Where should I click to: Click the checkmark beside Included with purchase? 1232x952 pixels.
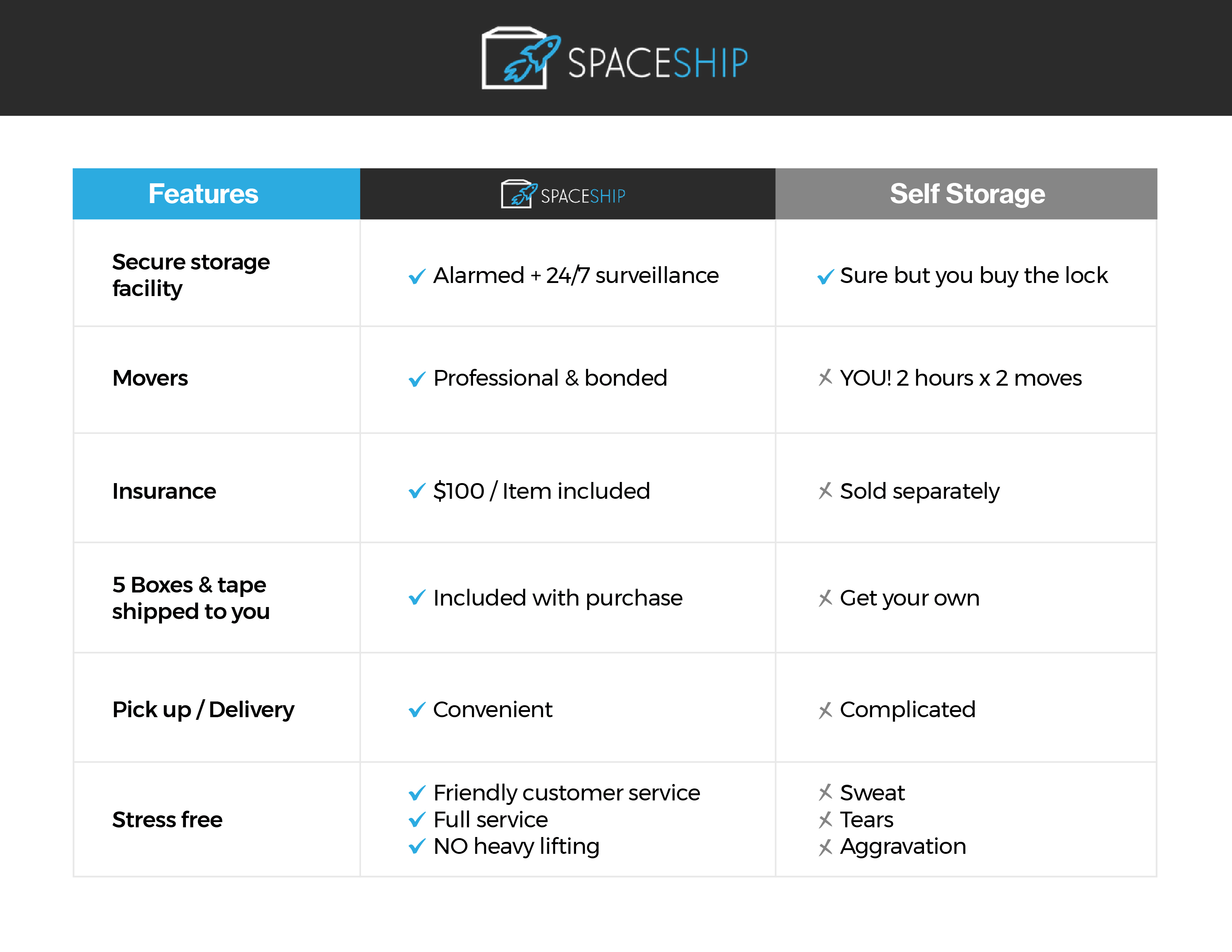(417, 598)
